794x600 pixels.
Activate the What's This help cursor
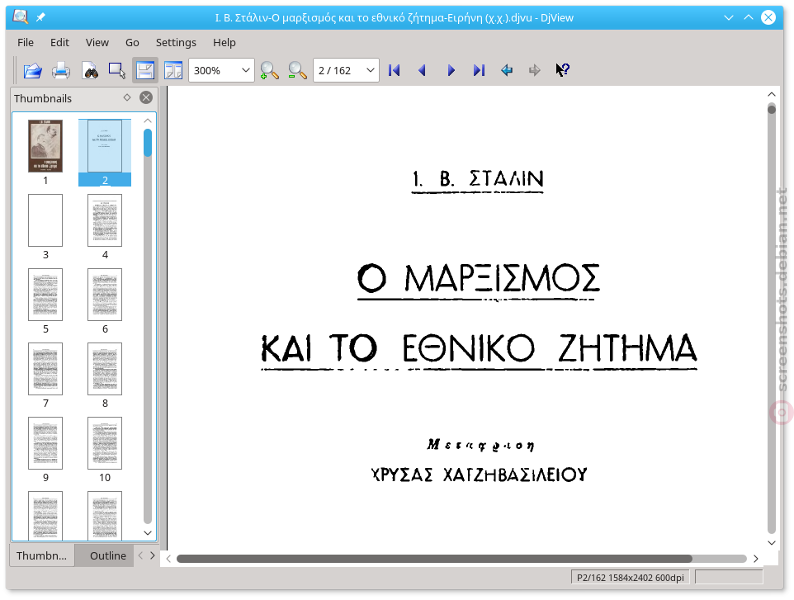coord(563,70)
